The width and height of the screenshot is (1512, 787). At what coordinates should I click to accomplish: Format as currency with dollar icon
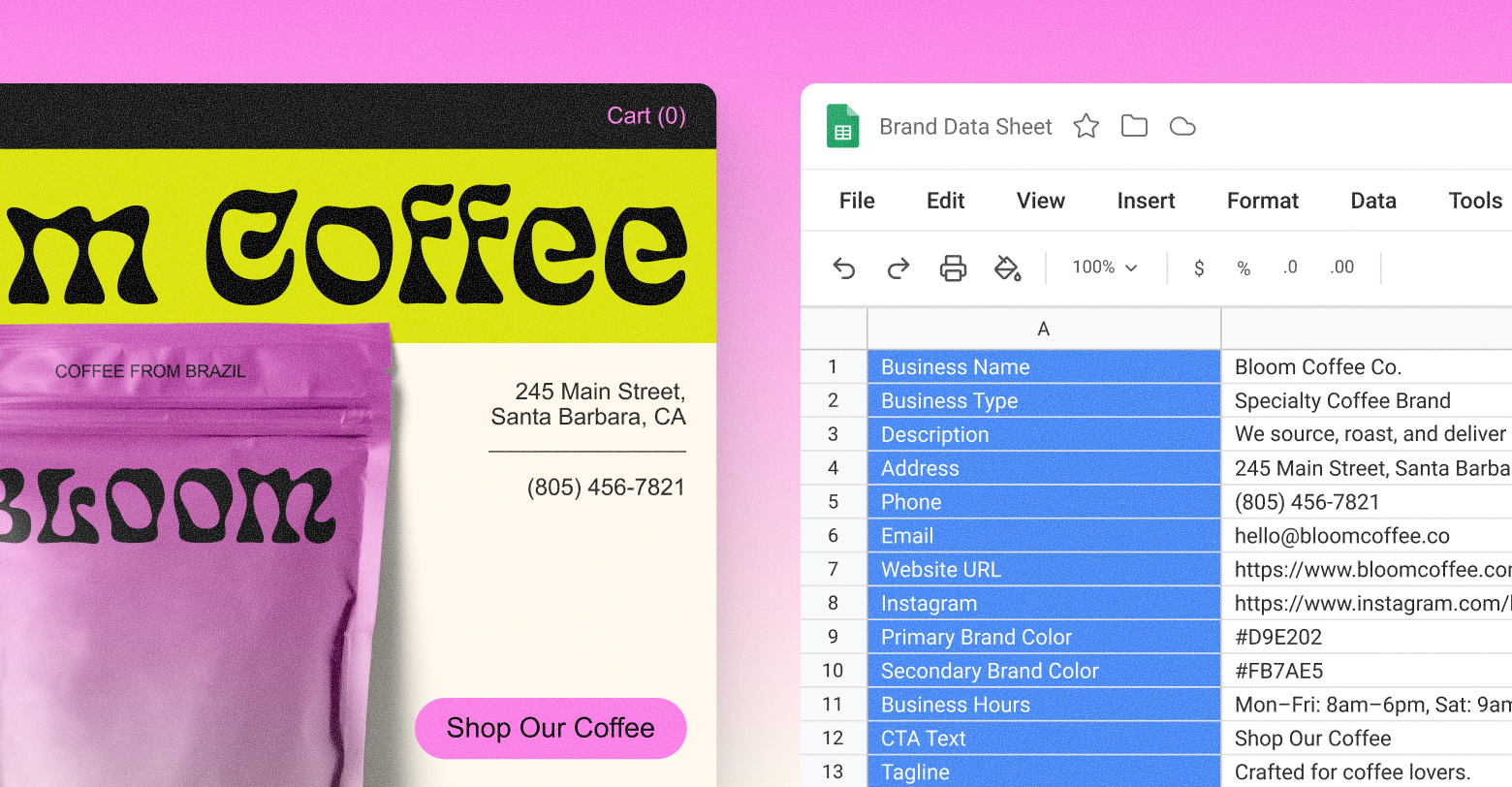[1199, 268]
